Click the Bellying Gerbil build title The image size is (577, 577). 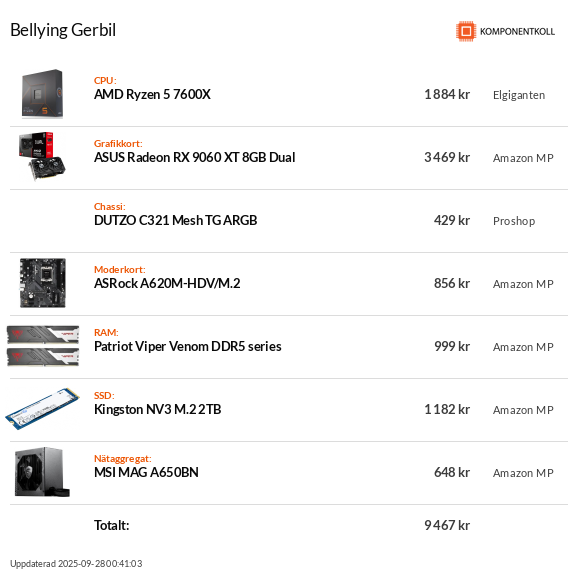(x=63, y=30)
